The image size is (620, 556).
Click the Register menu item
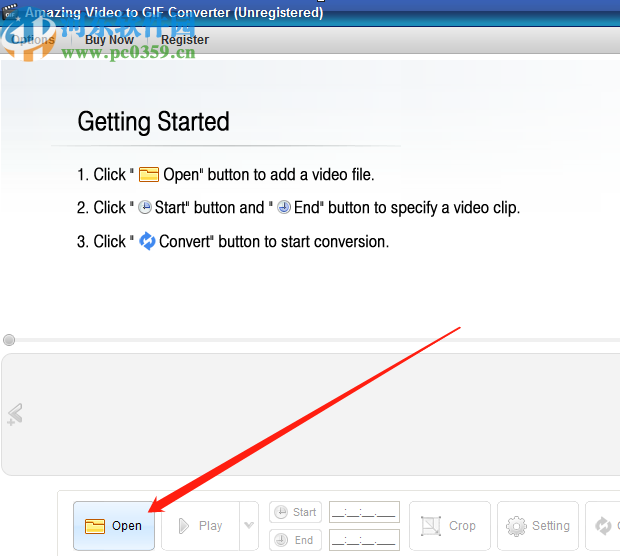click(185, 40)
